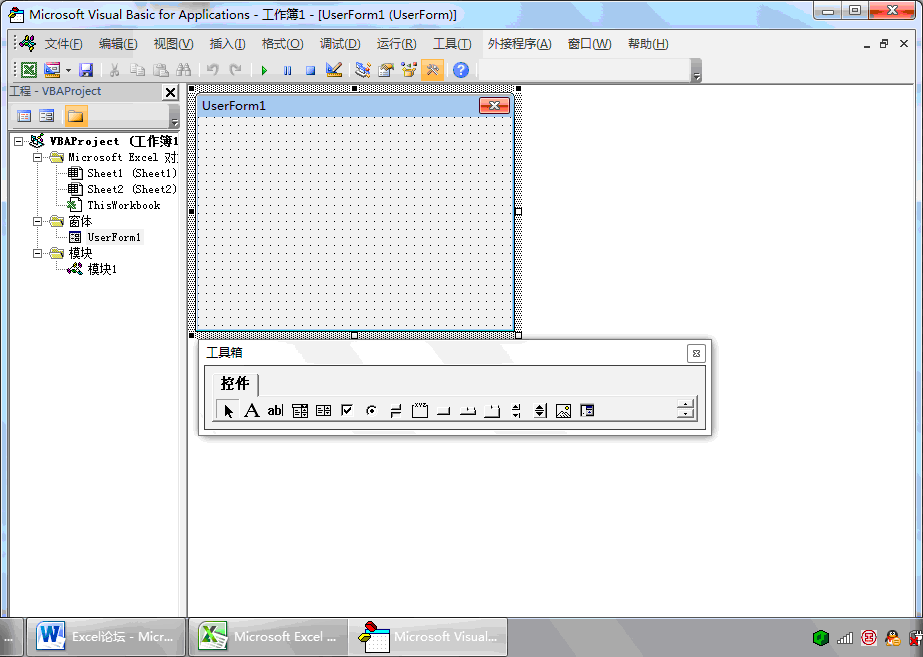
Task: Click the Undo arrow icon
Action: point(213,70)
